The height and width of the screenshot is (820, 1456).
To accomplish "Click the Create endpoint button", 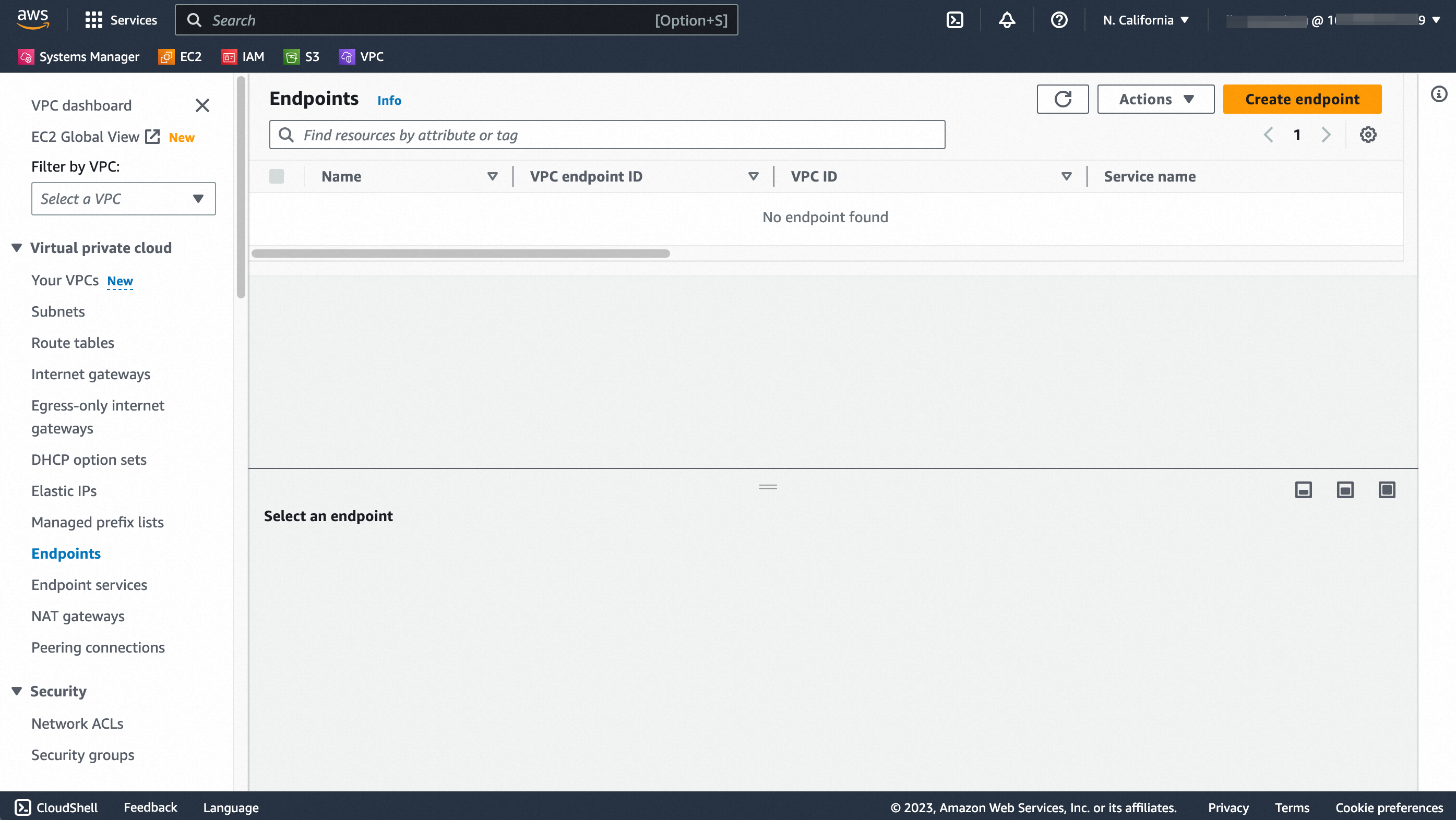I will click(1302, 99).
